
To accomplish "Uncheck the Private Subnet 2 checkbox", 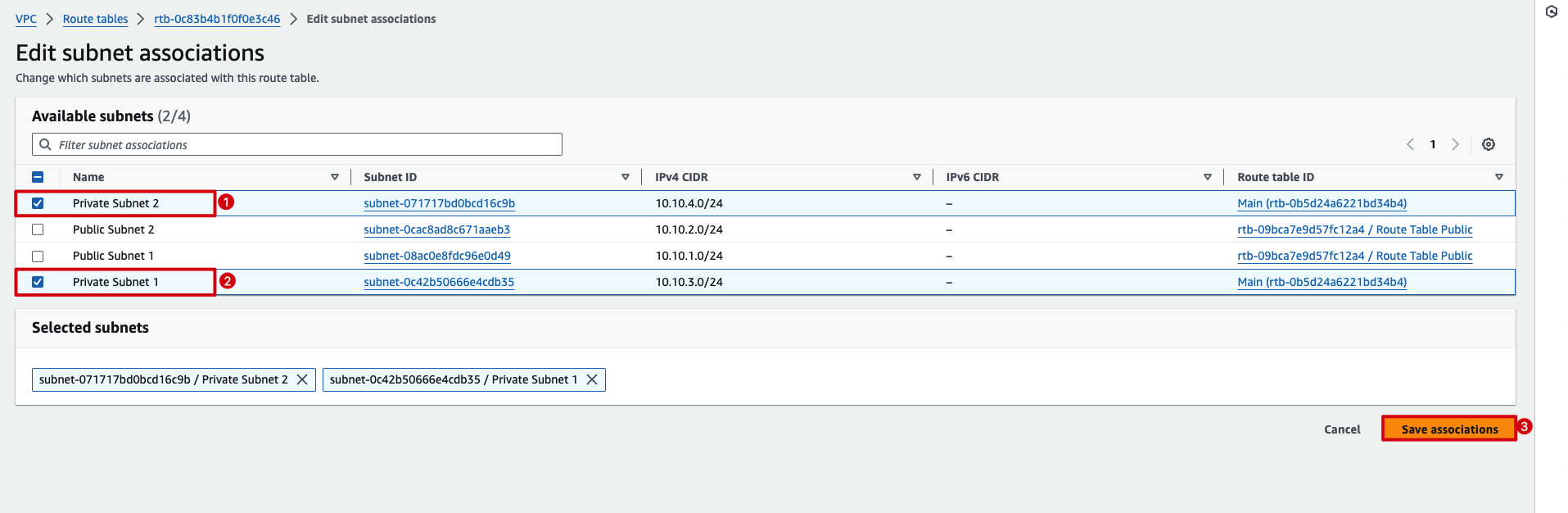I will tap(38, 203).
